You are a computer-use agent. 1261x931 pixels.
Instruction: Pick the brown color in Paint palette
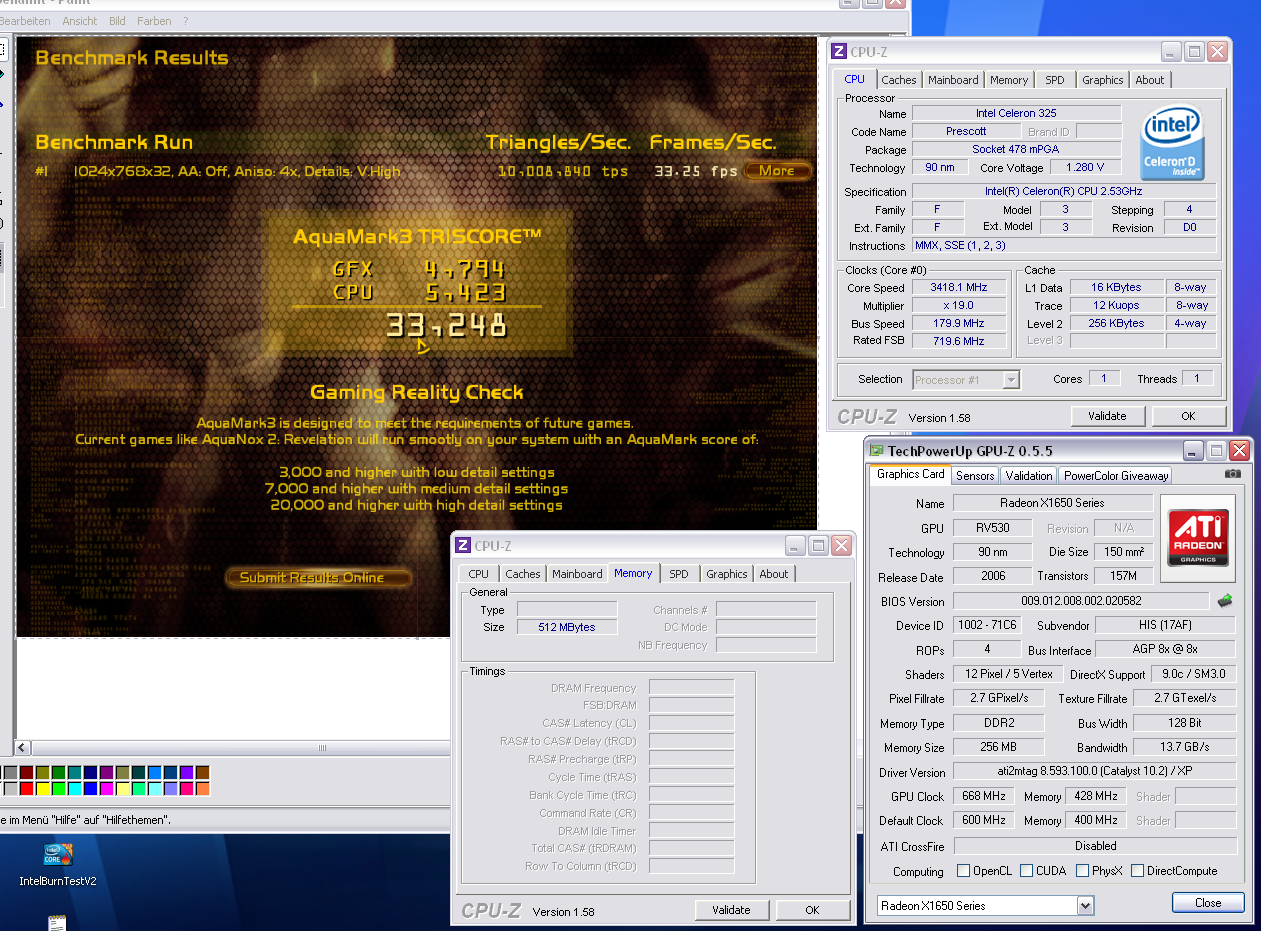(202, 773)
